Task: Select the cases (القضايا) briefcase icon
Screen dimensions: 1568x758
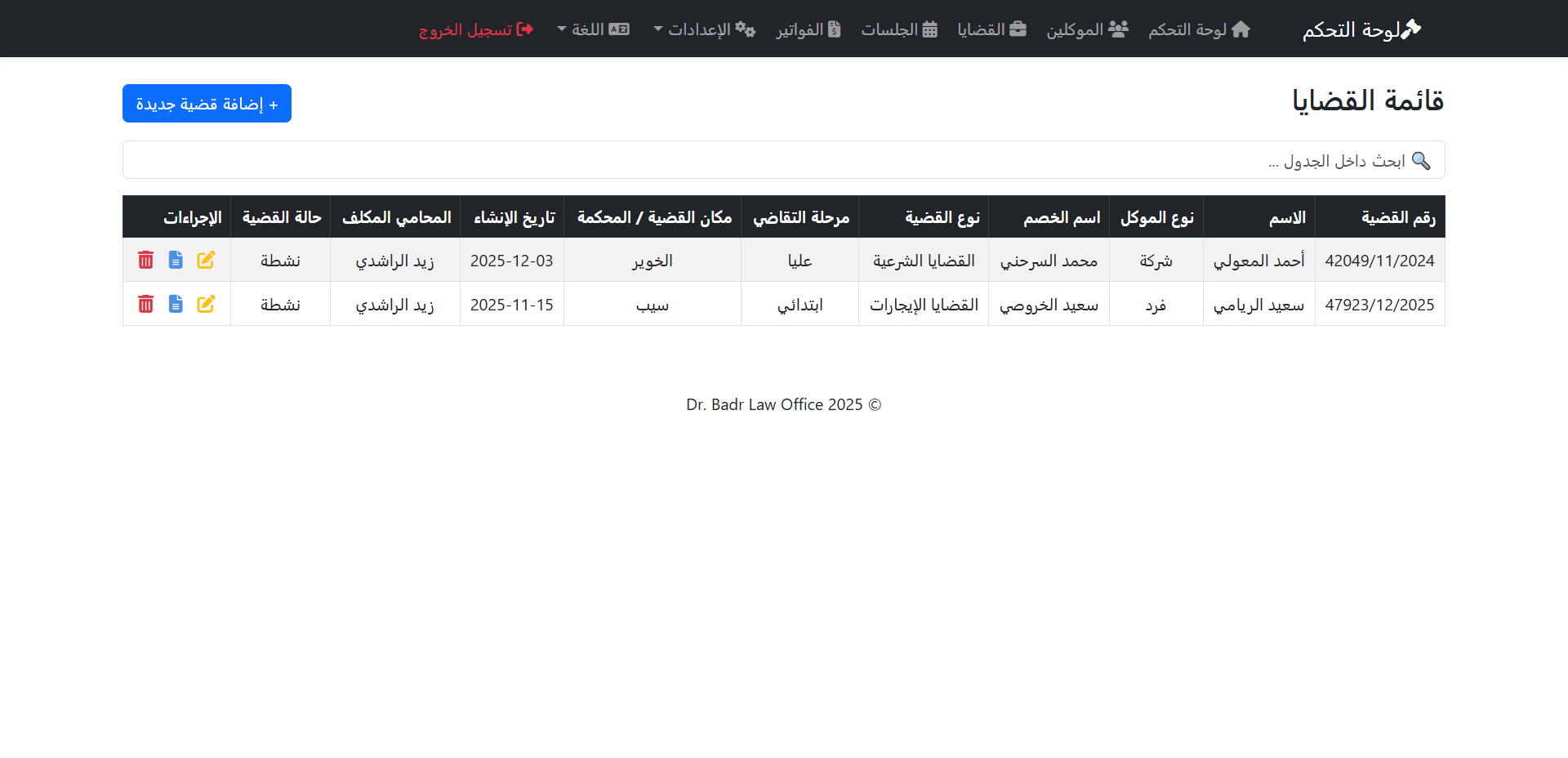Action: tap(1019, 28)
